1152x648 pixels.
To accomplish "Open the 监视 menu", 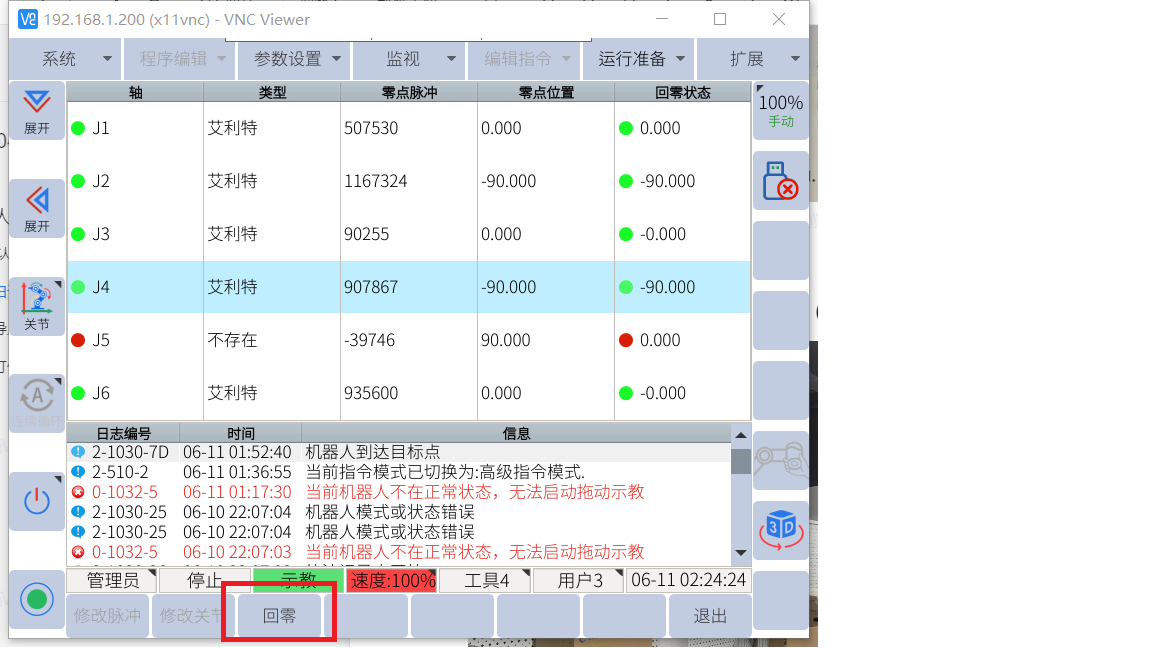I will (408, 59).
